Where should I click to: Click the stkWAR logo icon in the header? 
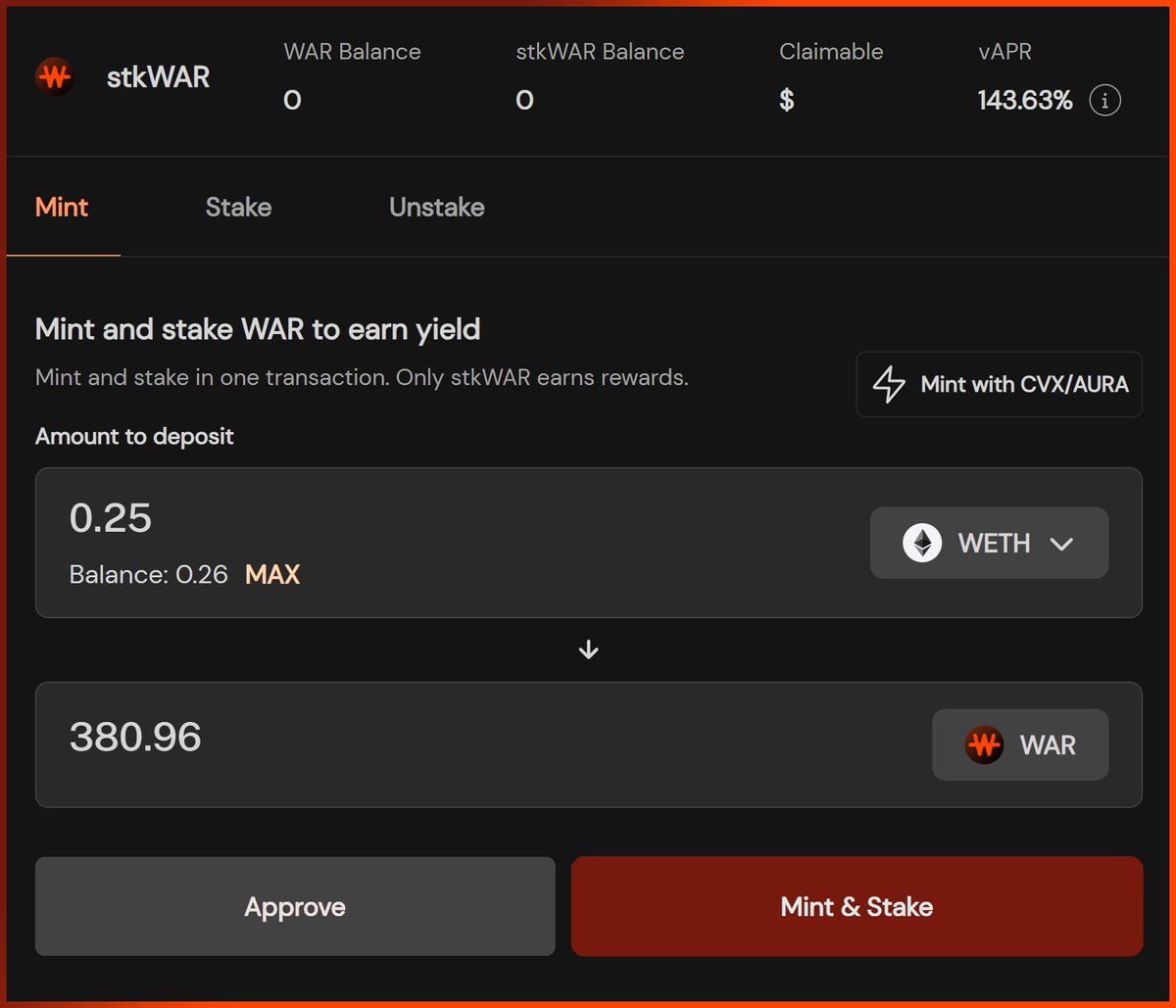coord(55,77)
